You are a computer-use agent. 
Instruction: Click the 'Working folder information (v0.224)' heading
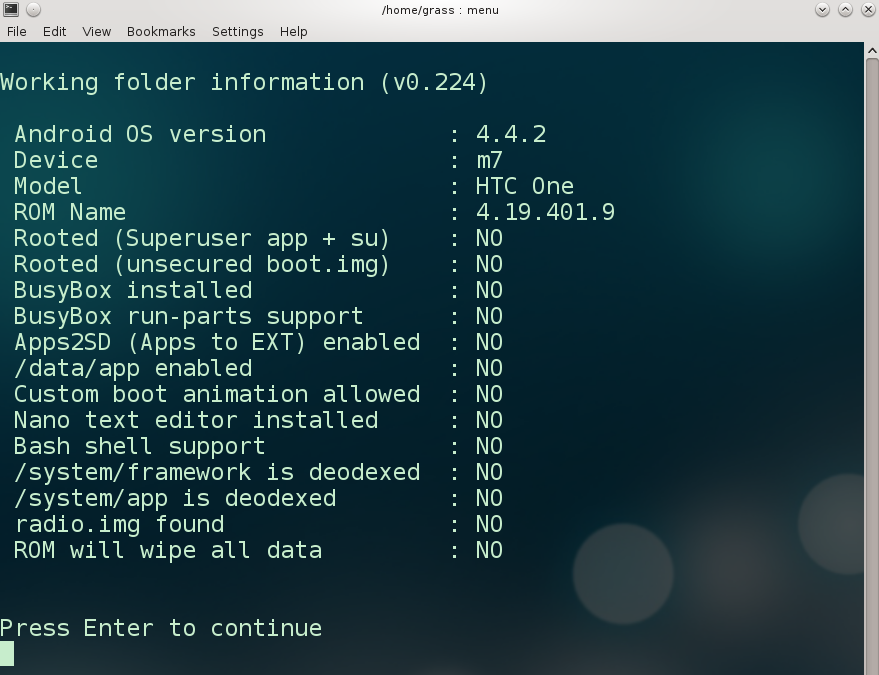[244, 82]
